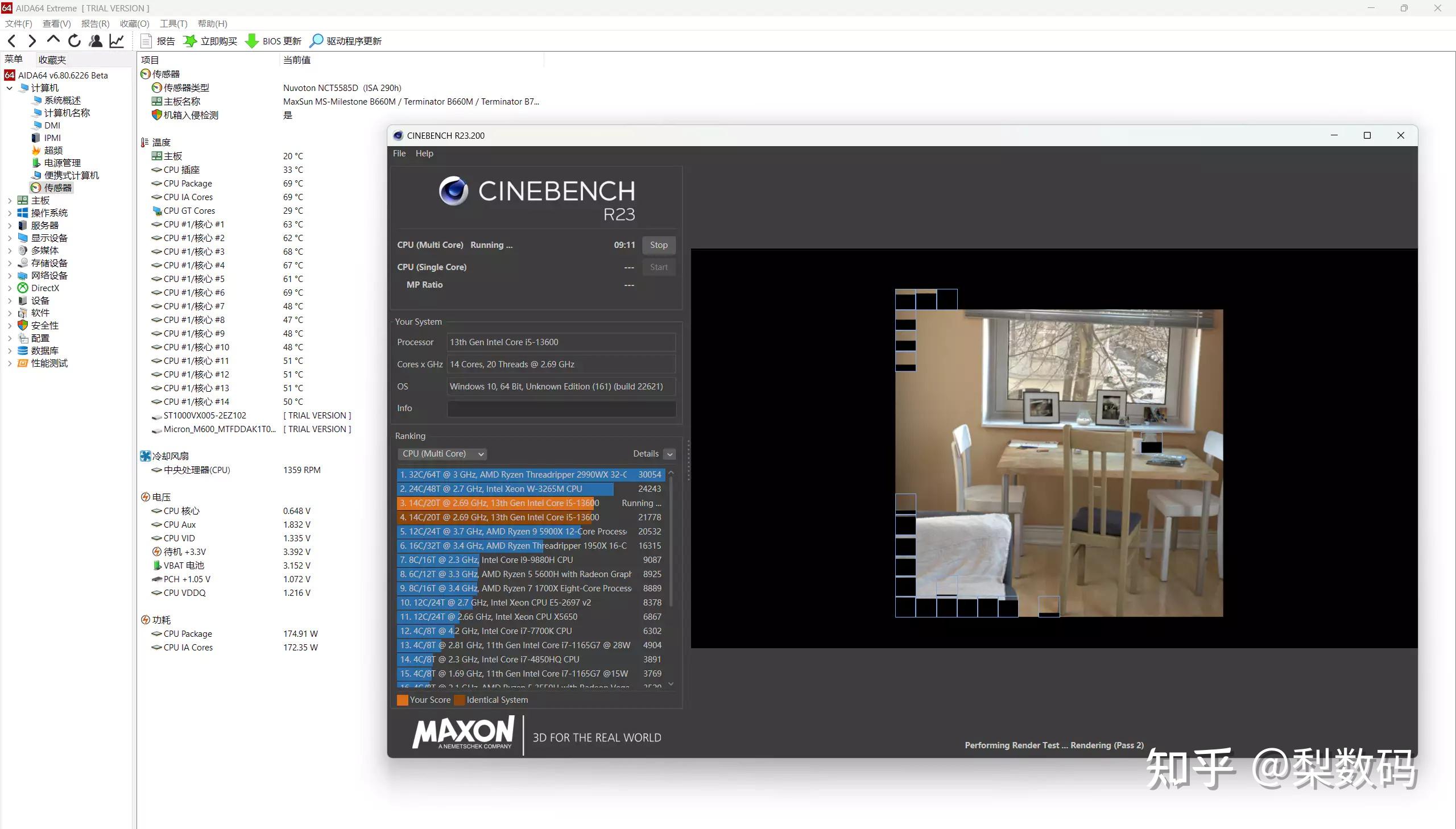Click the 立即购买 buy now button

pos(210,41)
